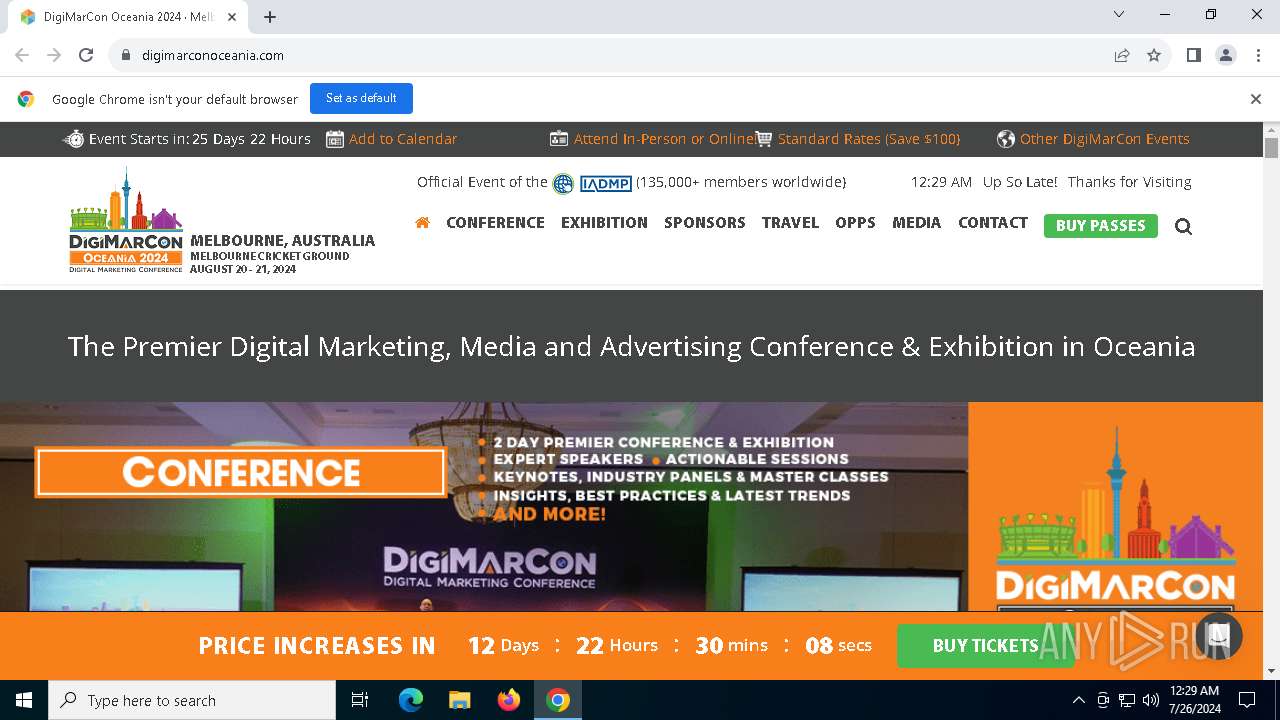Click the scrollbar up arrow
The width and height of the screenshot is (1280, 720).
click(1271, 130)
